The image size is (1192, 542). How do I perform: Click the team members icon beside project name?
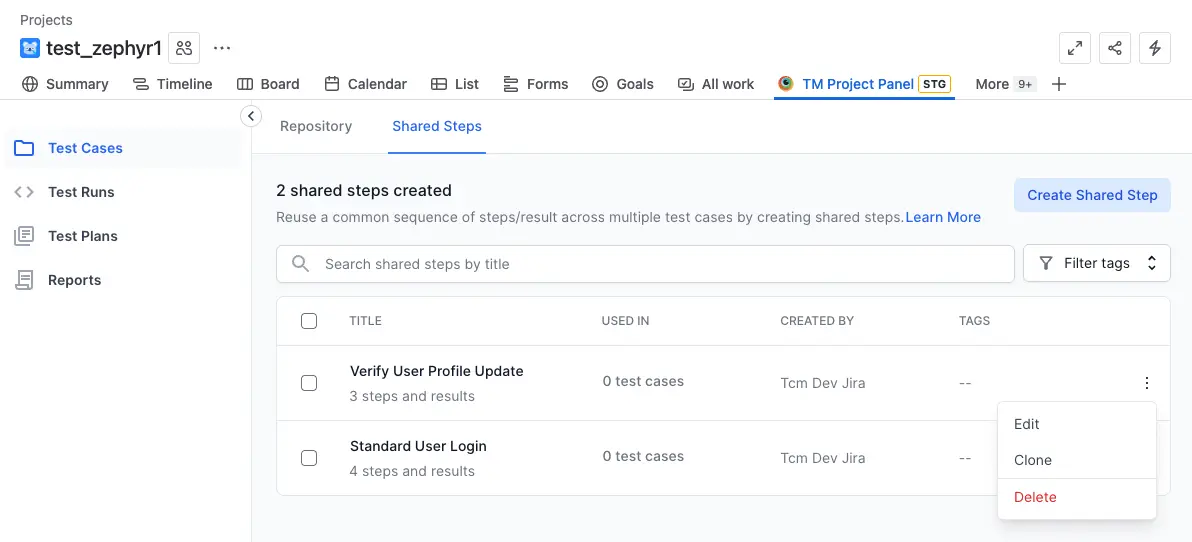tap(184, 48)
